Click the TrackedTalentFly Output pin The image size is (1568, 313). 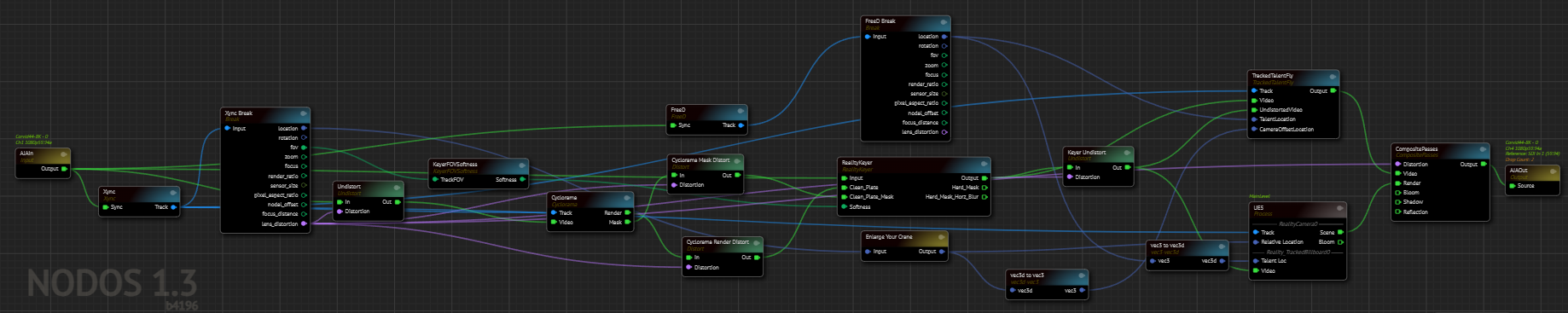click(x=1333, y=91)
